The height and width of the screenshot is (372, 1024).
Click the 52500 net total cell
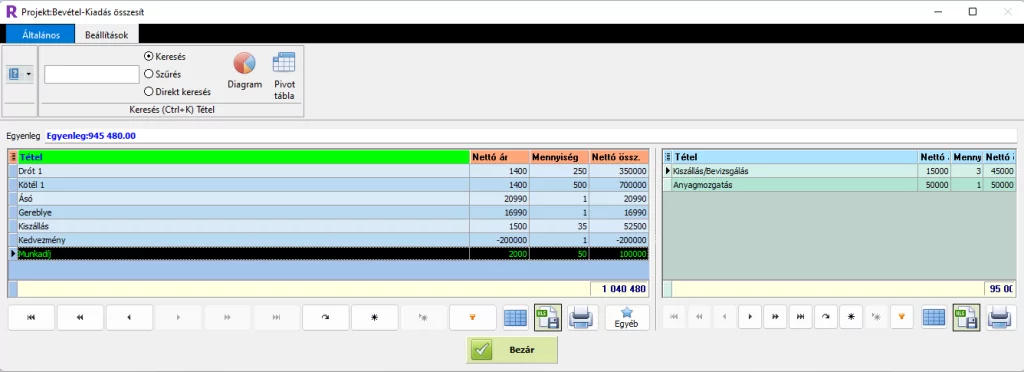click(618, 226)
